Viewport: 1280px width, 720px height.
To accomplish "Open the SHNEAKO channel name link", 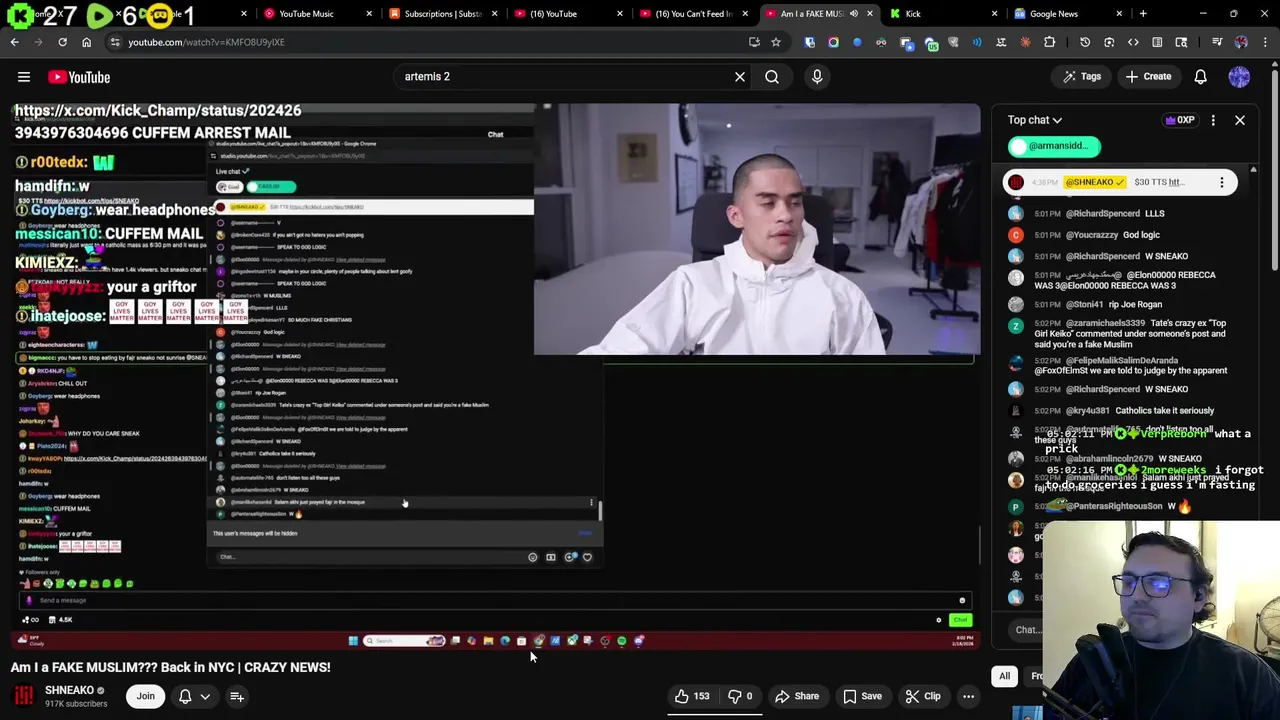I will tap(70, 690).
